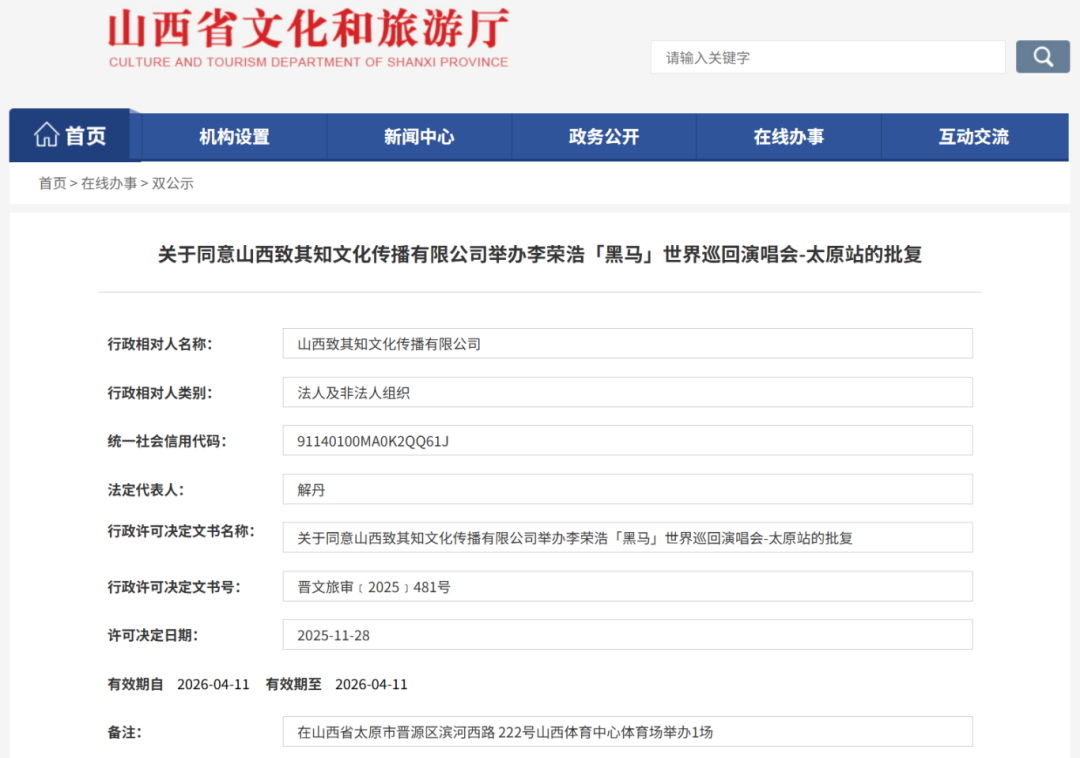This screenshot has height=758, width=1080.
Task: Click the magnifier search button
Action: pyautogui.click(x=1042, y=57)
